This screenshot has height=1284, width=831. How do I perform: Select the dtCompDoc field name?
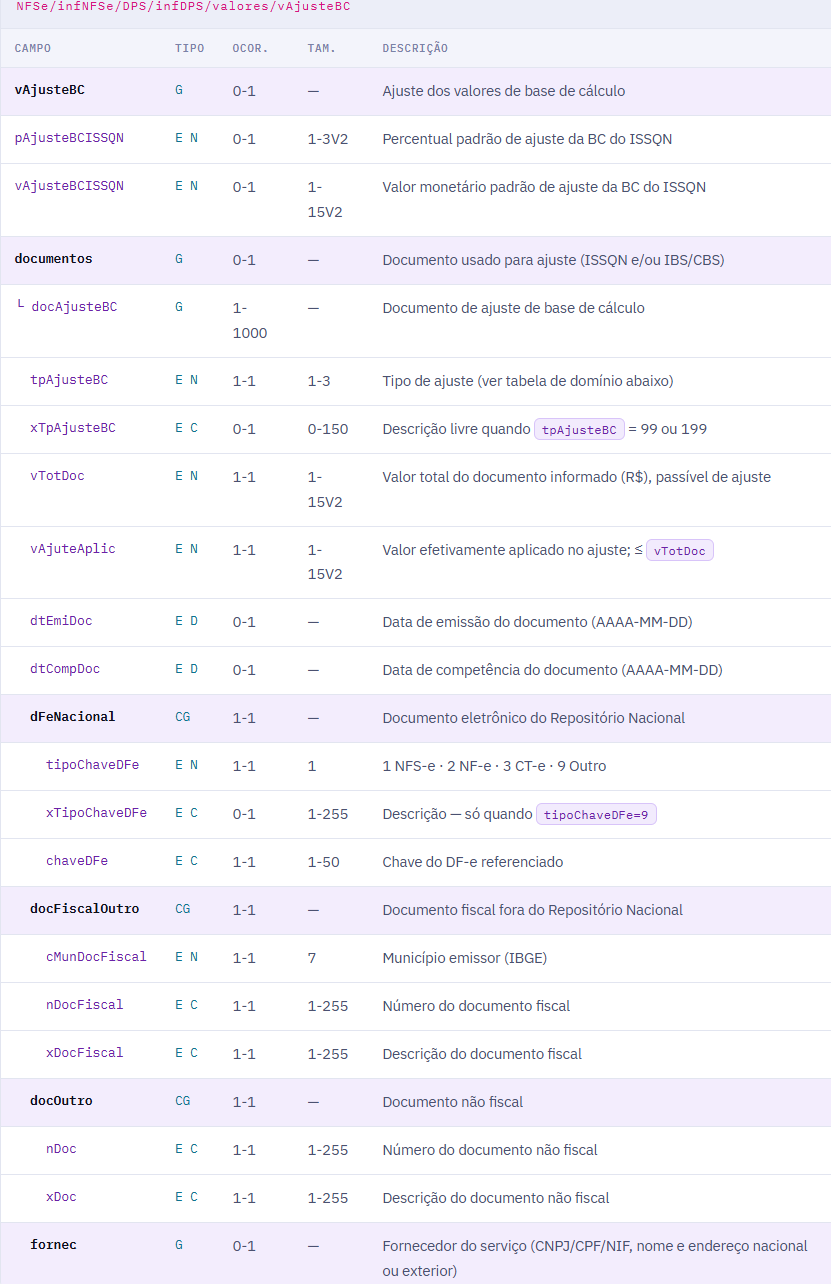click(65, 669)
